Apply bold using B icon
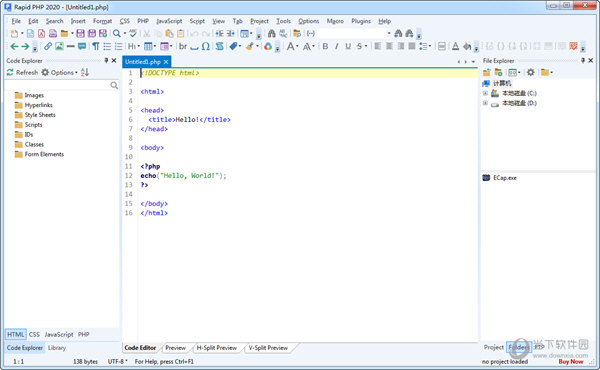Screen dimensions: 600x370 tap(325, 47)
